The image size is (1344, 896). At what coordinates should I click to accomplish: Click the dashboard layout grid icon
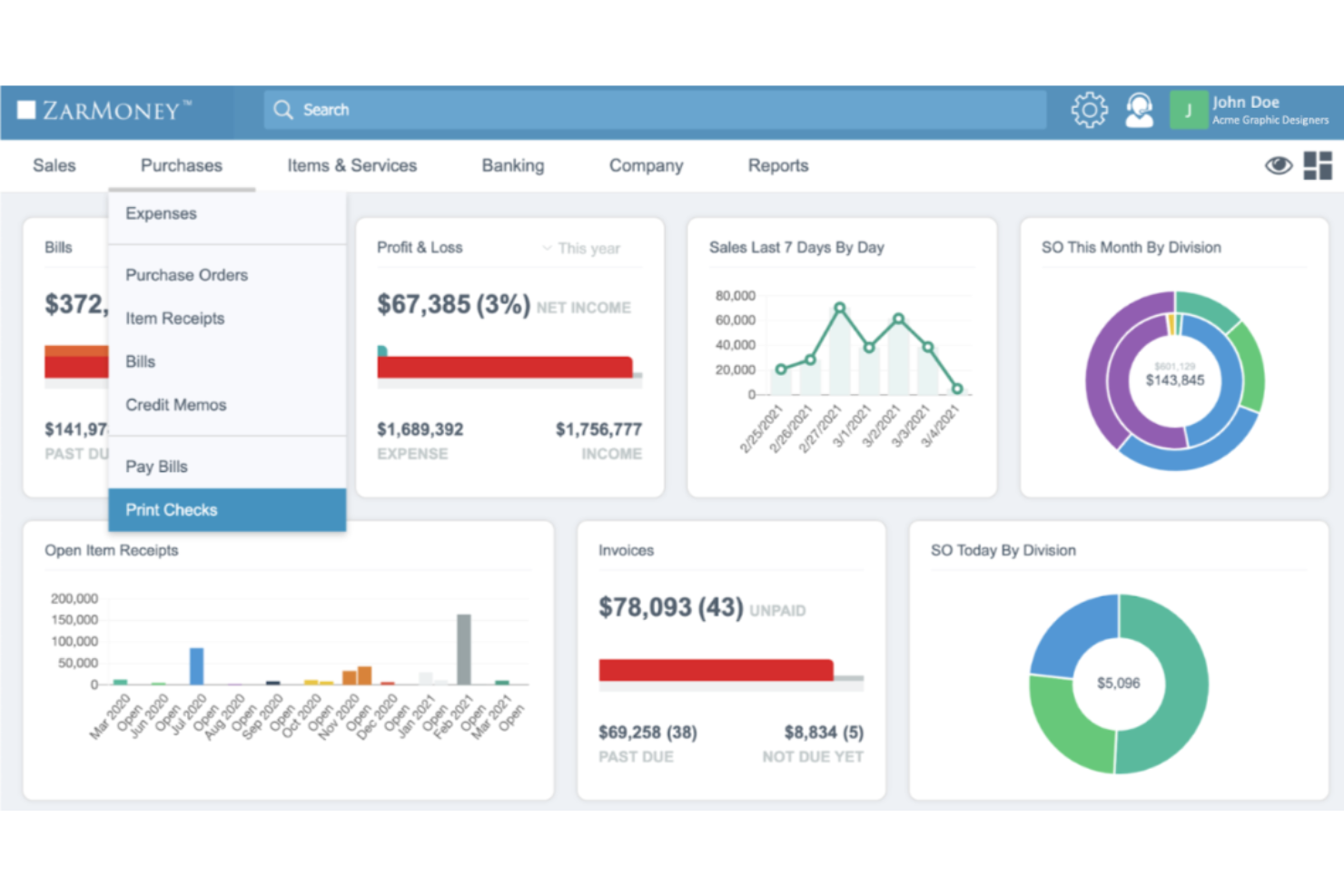[1318, 165]
